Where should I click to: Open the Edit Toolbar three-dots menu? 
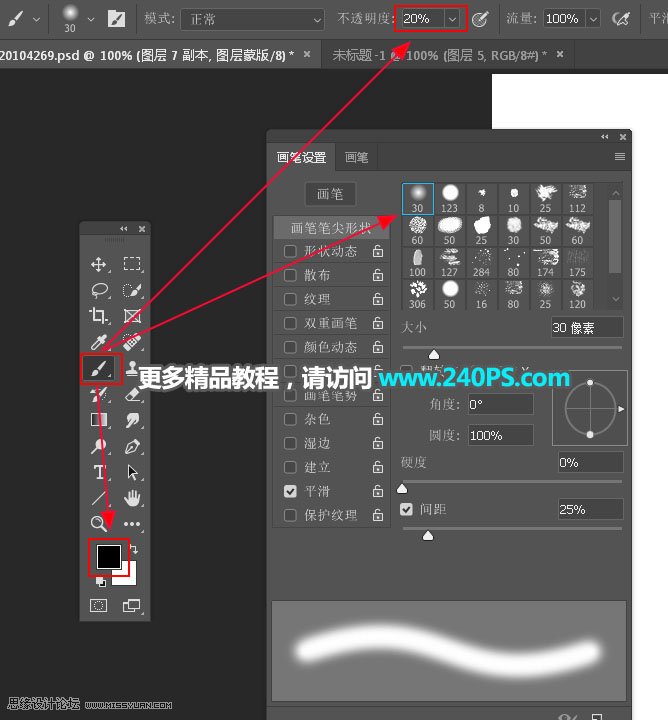[x=132, y=524]
